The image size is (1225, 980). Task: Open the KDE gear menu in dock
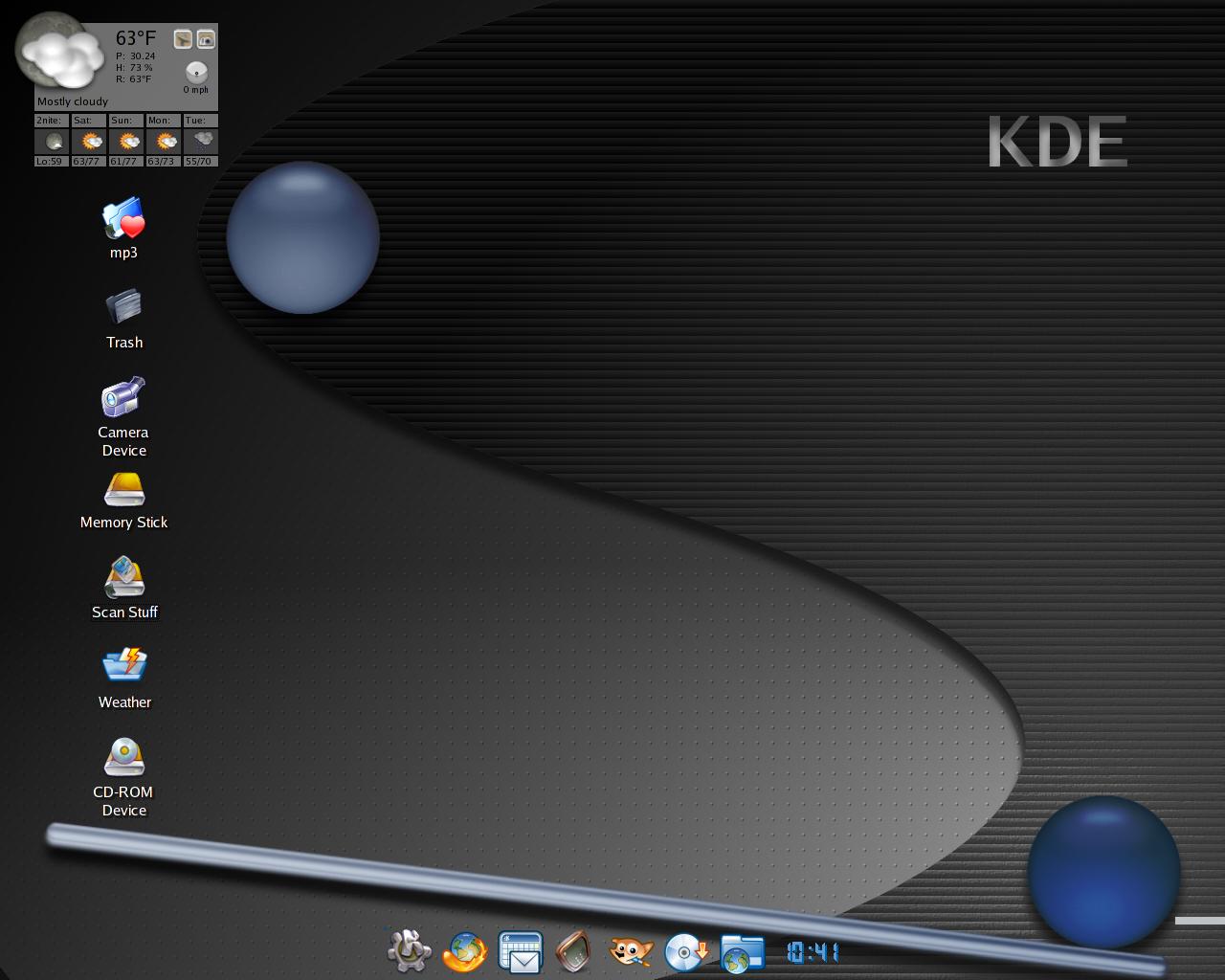point(410,951)
